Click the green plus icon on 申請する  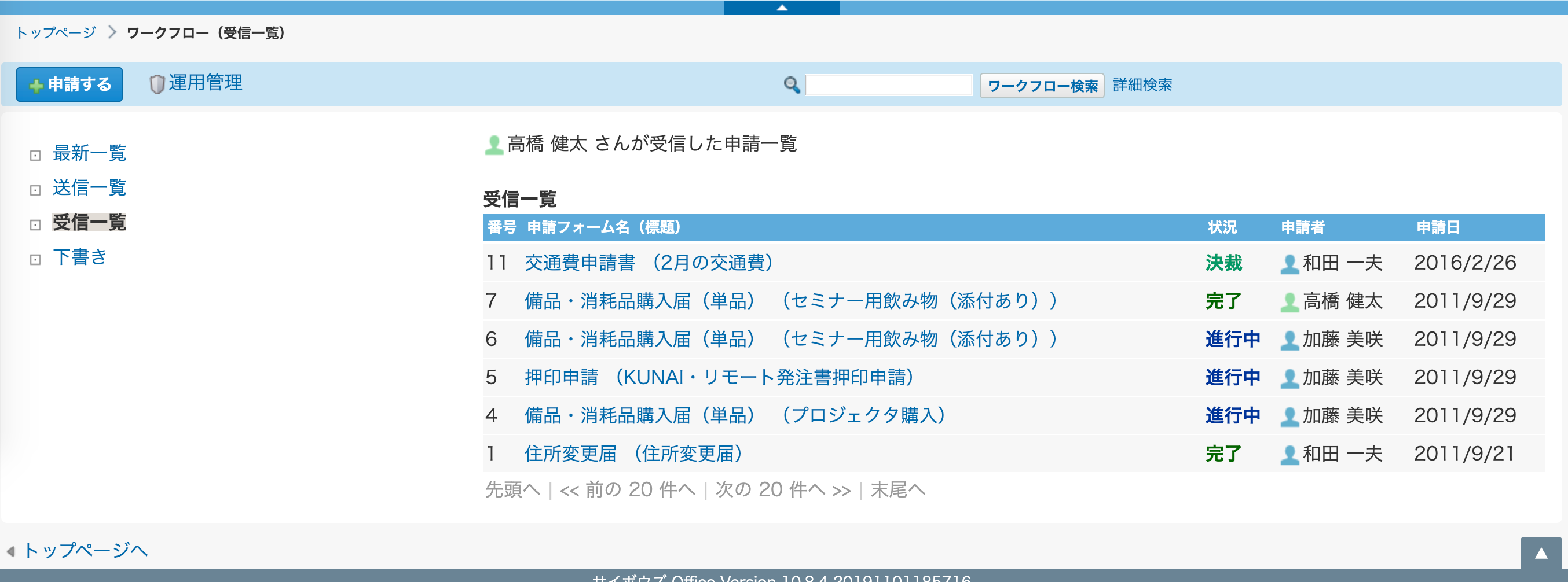pos(36,86)
